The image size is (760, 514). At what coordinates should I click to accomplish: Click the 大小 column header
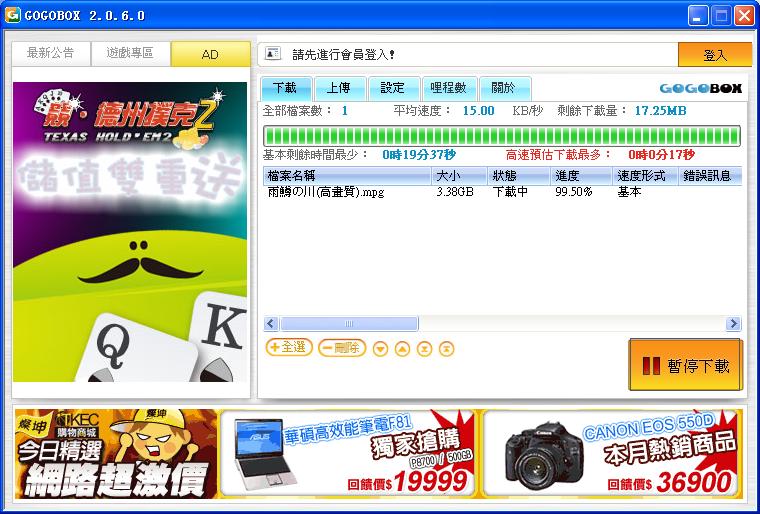tap(459, 176)
